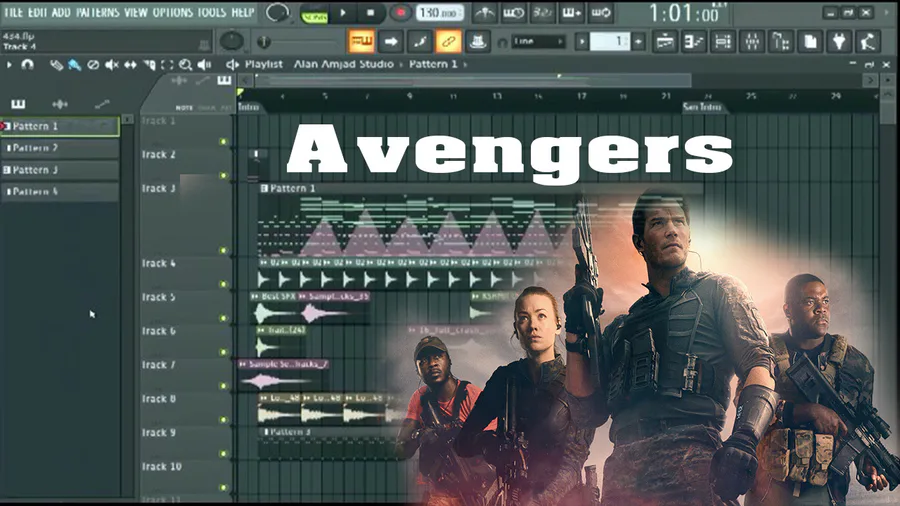900x506 pixels.
Task: Mute Track 4 with its green dot
Action: (x=223, y=284)
